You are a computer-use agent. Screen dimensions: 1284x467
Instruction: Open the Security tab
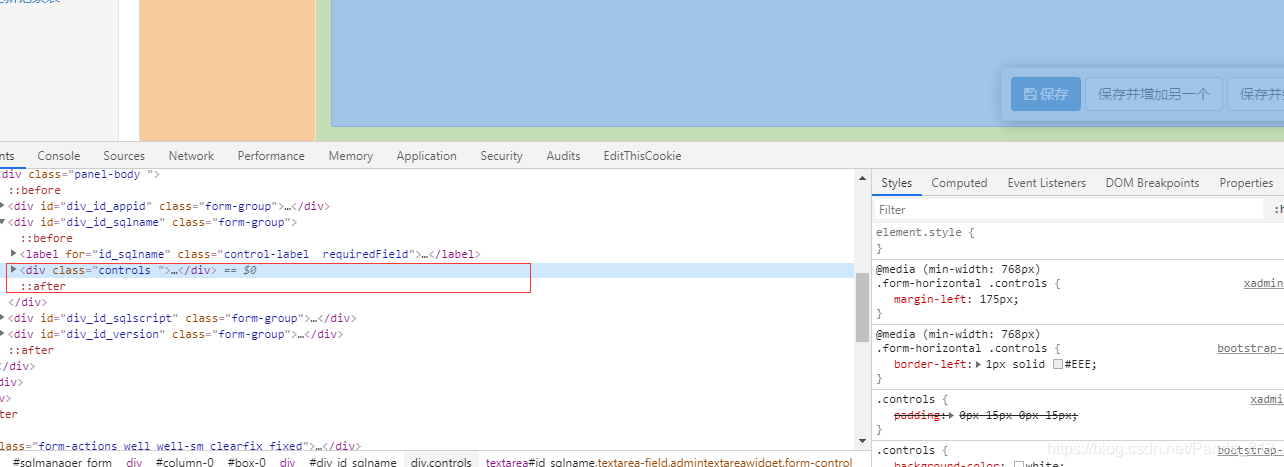click(501, 156)
